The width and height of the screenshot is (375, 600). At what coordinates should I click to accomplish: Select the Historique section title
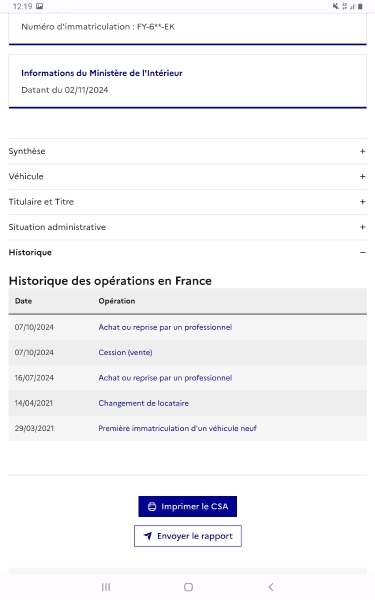[x=30, y=253]
